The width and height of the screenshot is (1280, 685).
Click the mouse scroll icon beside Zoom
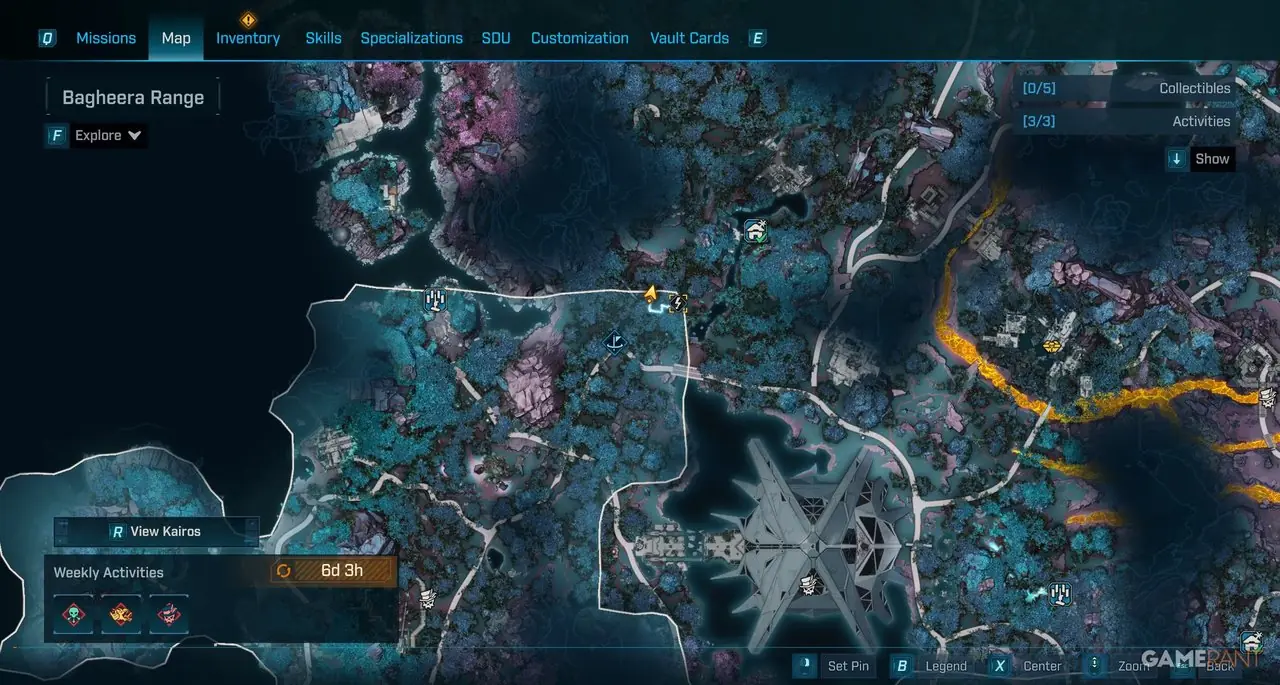point(1095,665)
